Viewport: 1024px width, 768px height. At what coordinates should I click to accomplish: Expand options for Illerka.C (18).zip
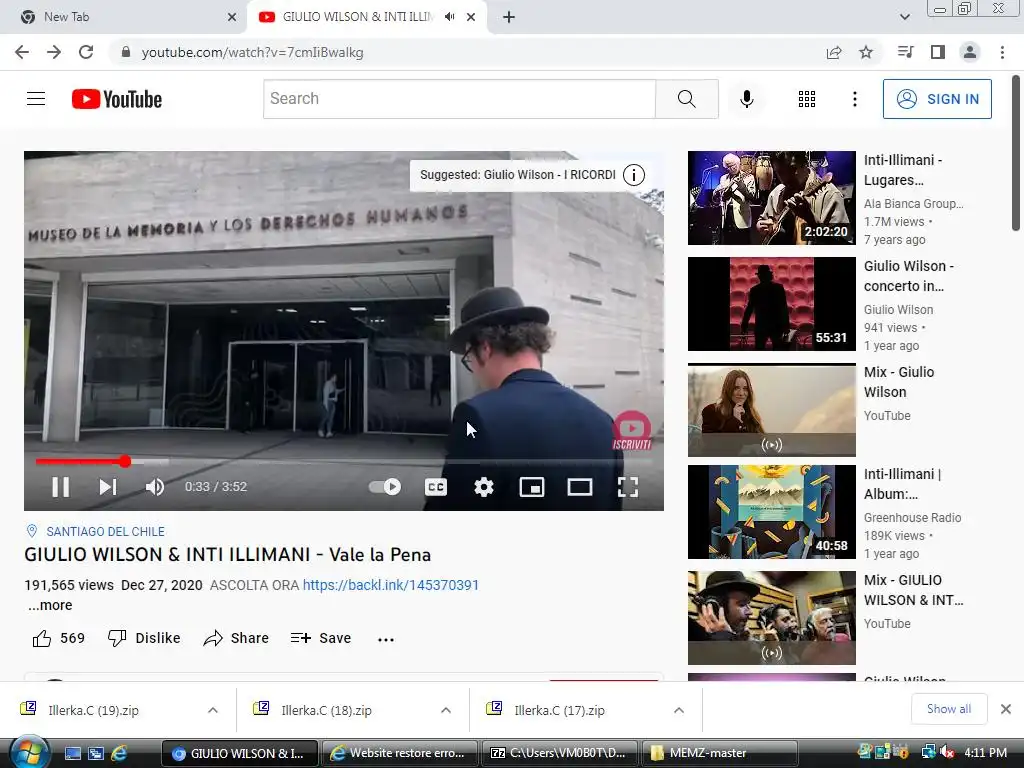445,710
